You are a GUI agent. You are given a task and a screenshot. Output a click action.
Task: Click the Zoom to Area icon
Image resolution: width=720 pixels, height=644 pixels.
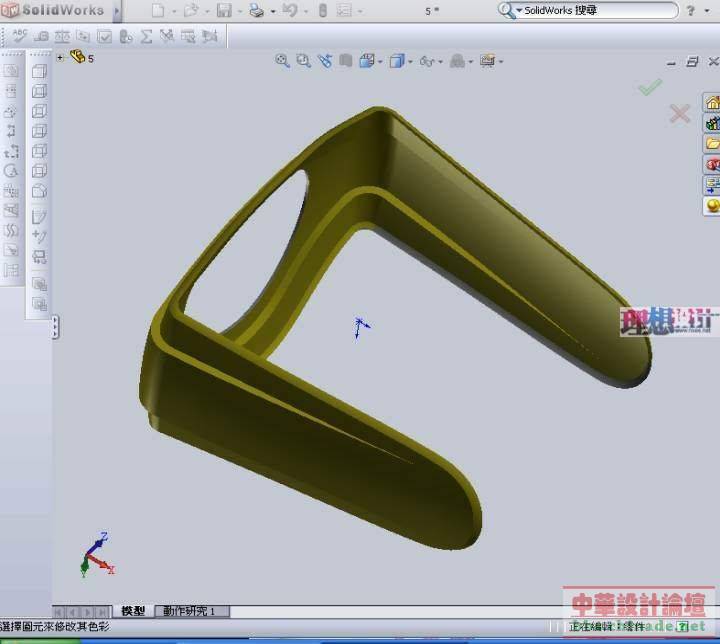click(303, 61)
